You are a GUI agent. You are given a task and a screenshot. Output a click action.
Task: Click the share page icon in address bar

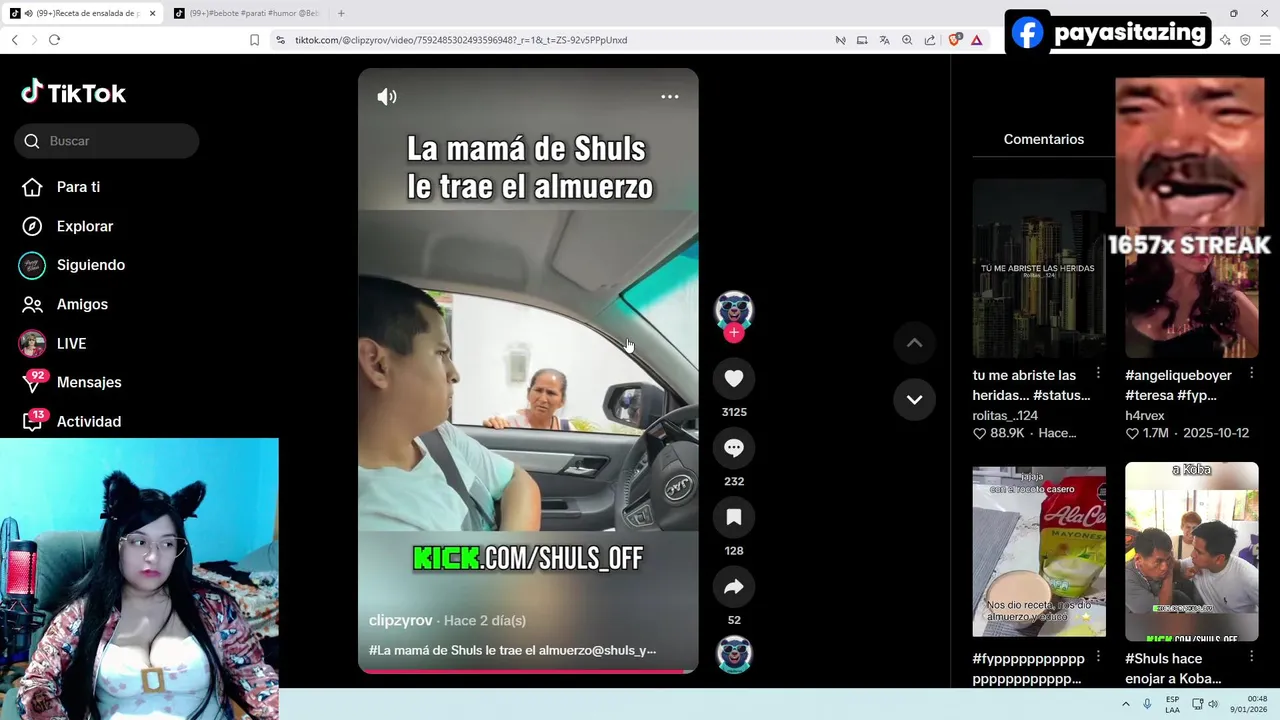pos(930,40)
